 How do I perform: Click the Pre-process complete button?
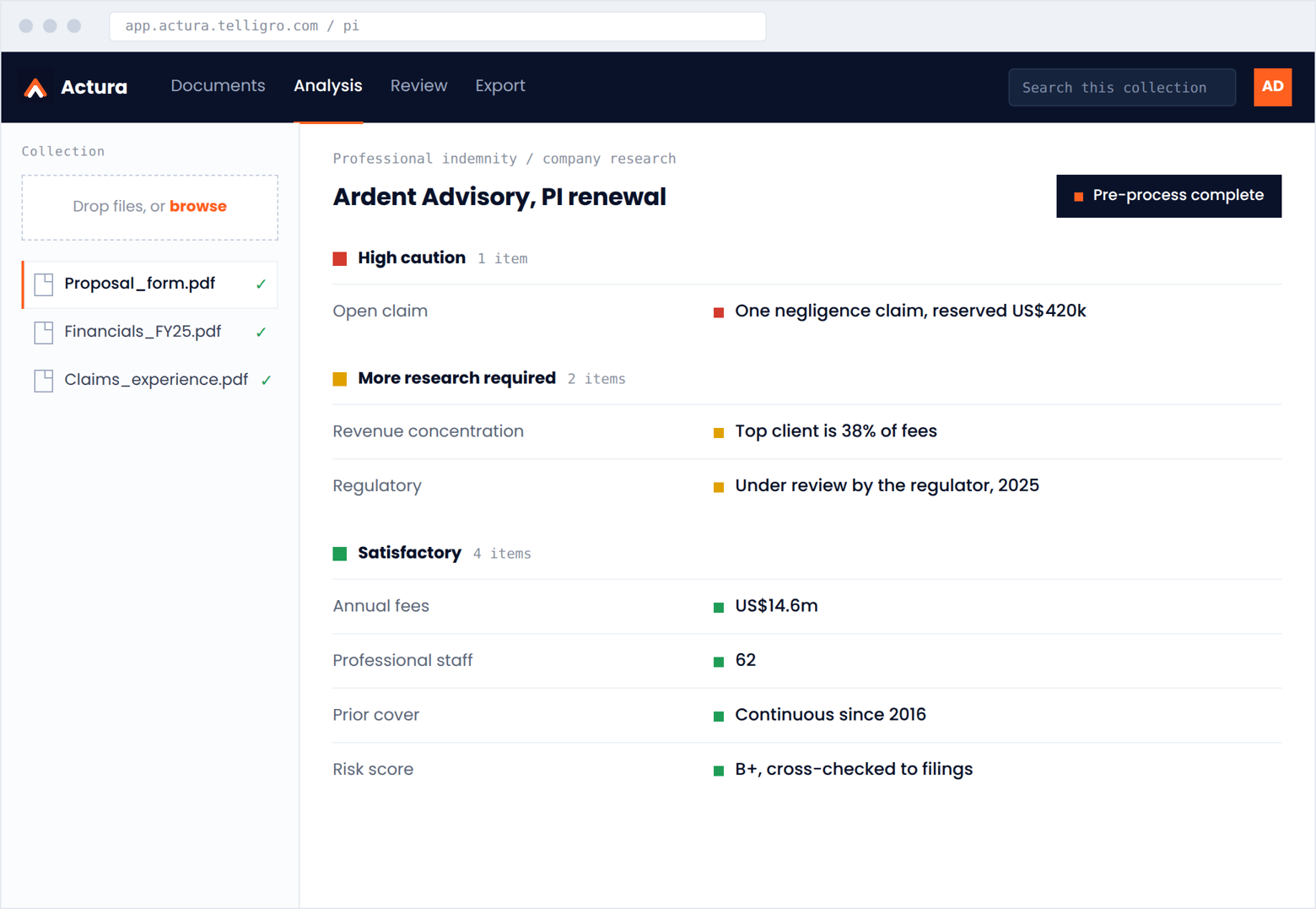coord(1168,196)
